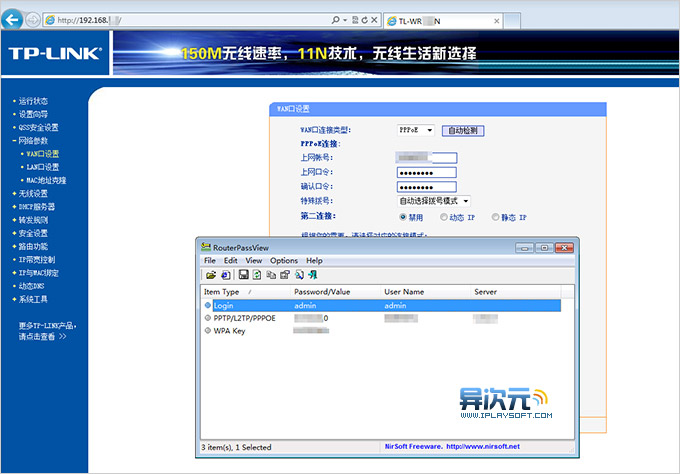The image size is (680, 474).
Task: Click the 上网账号 input field
Action: pos(426,158)
